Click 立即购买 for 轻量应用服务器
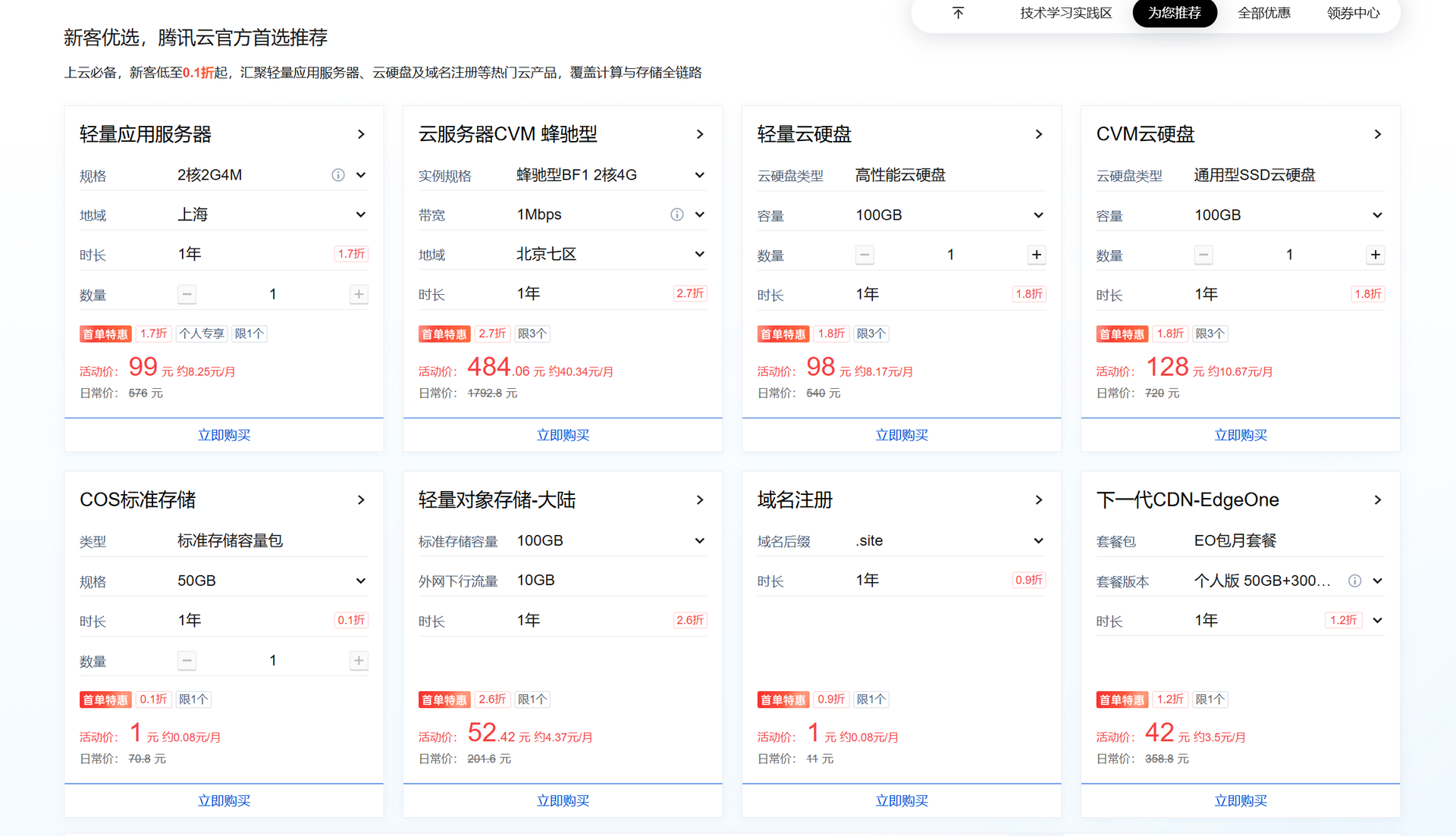 coord(224,435)
